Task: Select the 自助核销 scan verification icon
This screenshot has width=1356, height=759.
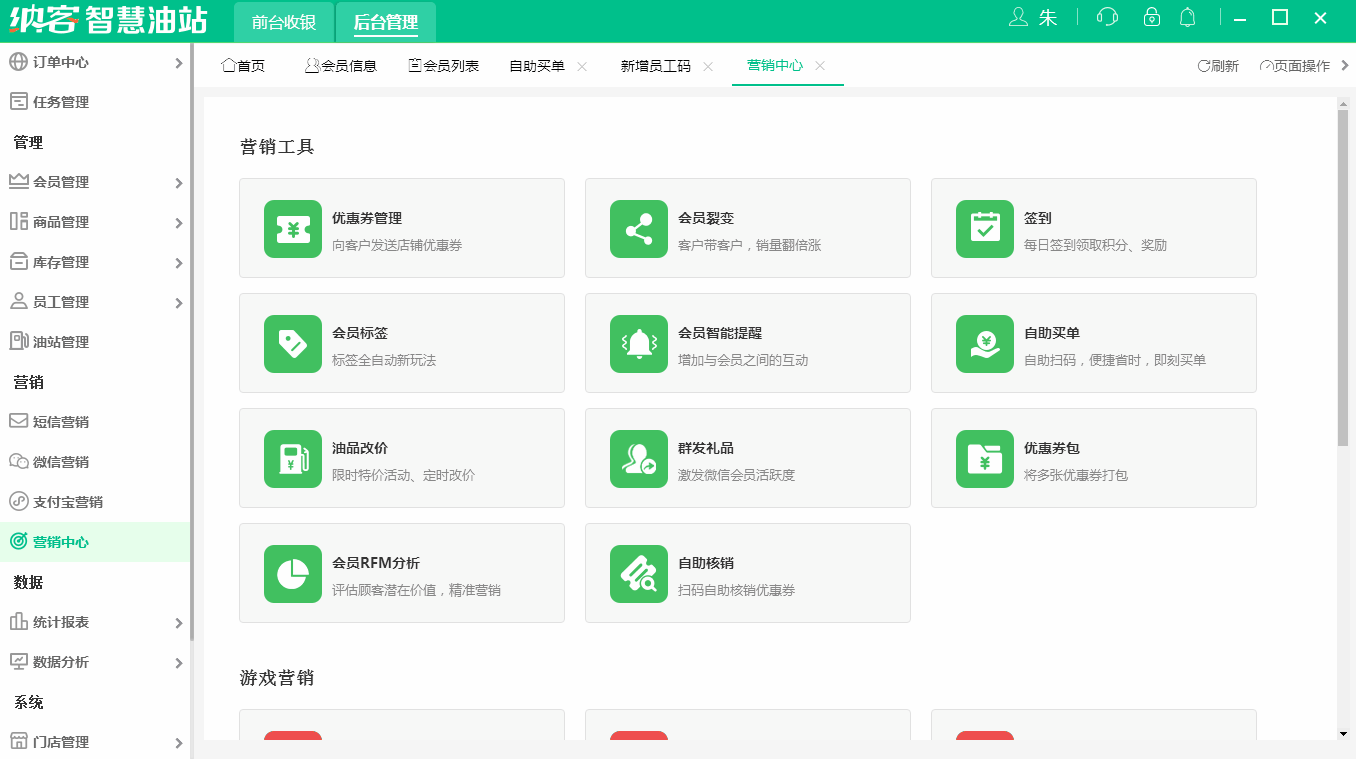Action: click(638, 573)
